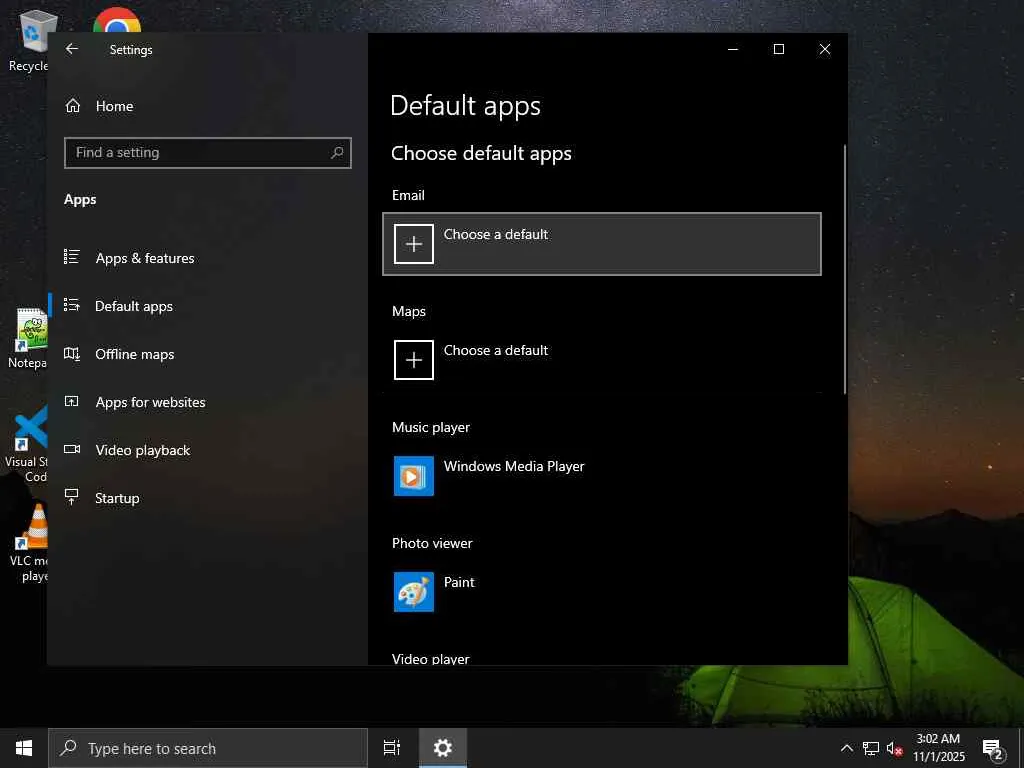Viewport: 1024px width, 768px height.
Task: Open Home in Settings sidebar
Action: pyautogui.click(x=208, y=106)
